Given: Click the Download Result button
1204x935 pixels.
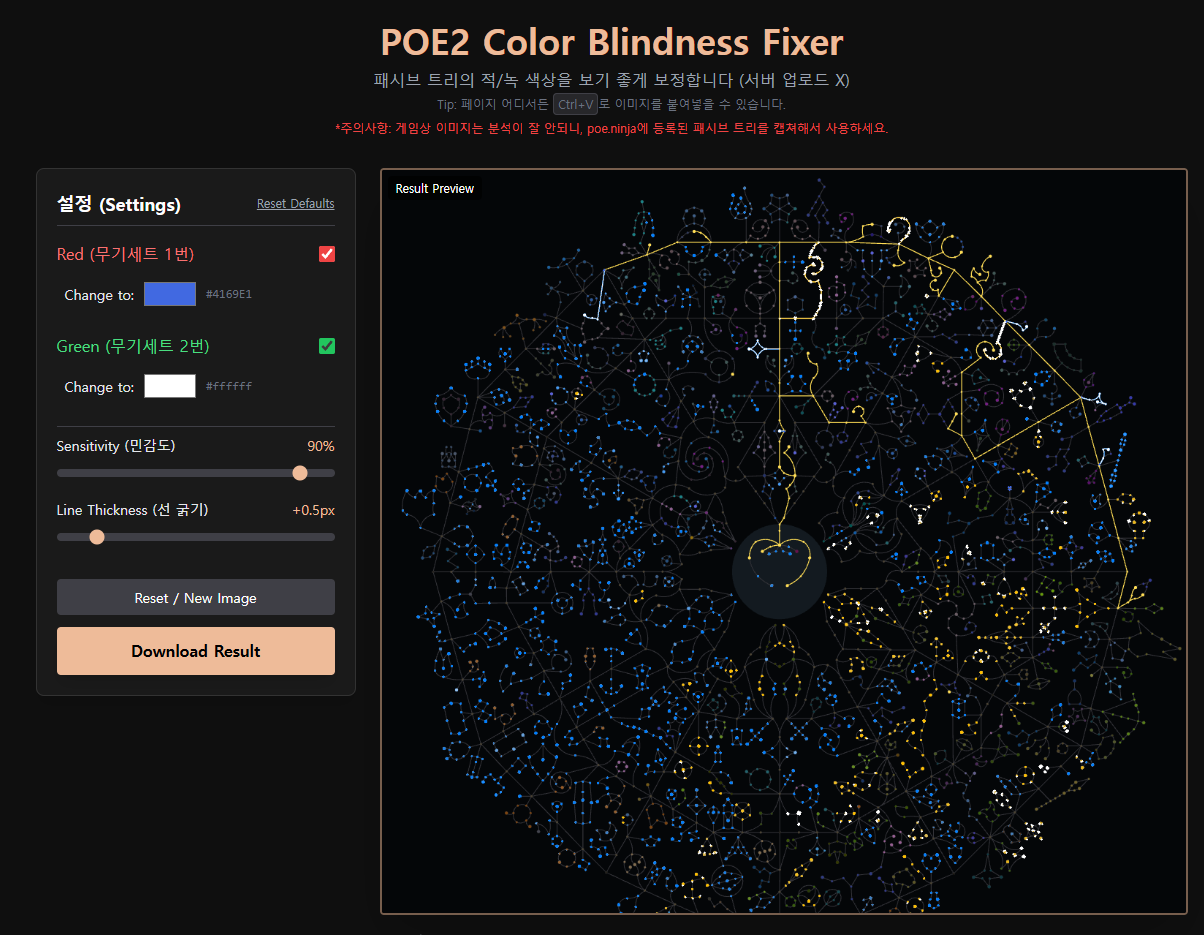Looking at the screenshot, I should pos(196,651).
